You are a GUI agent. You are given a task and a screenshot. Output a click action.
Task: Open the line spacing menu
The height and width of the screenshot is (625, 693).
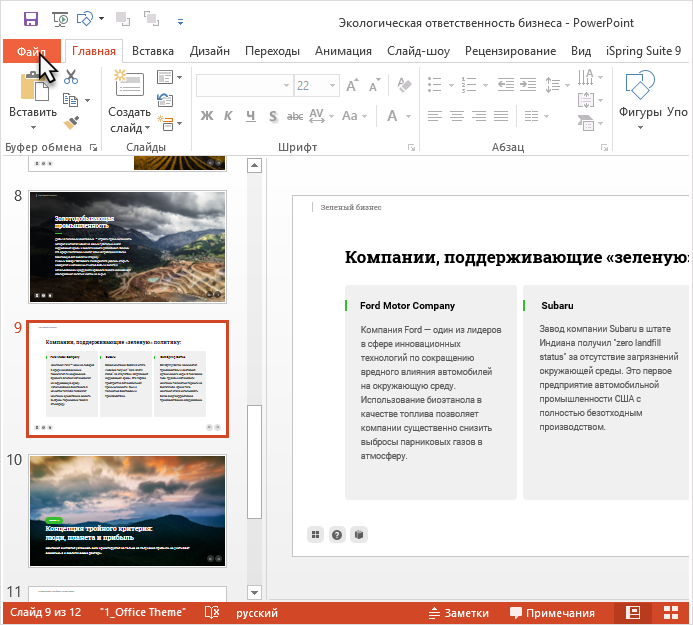click(x=556, y=84)
